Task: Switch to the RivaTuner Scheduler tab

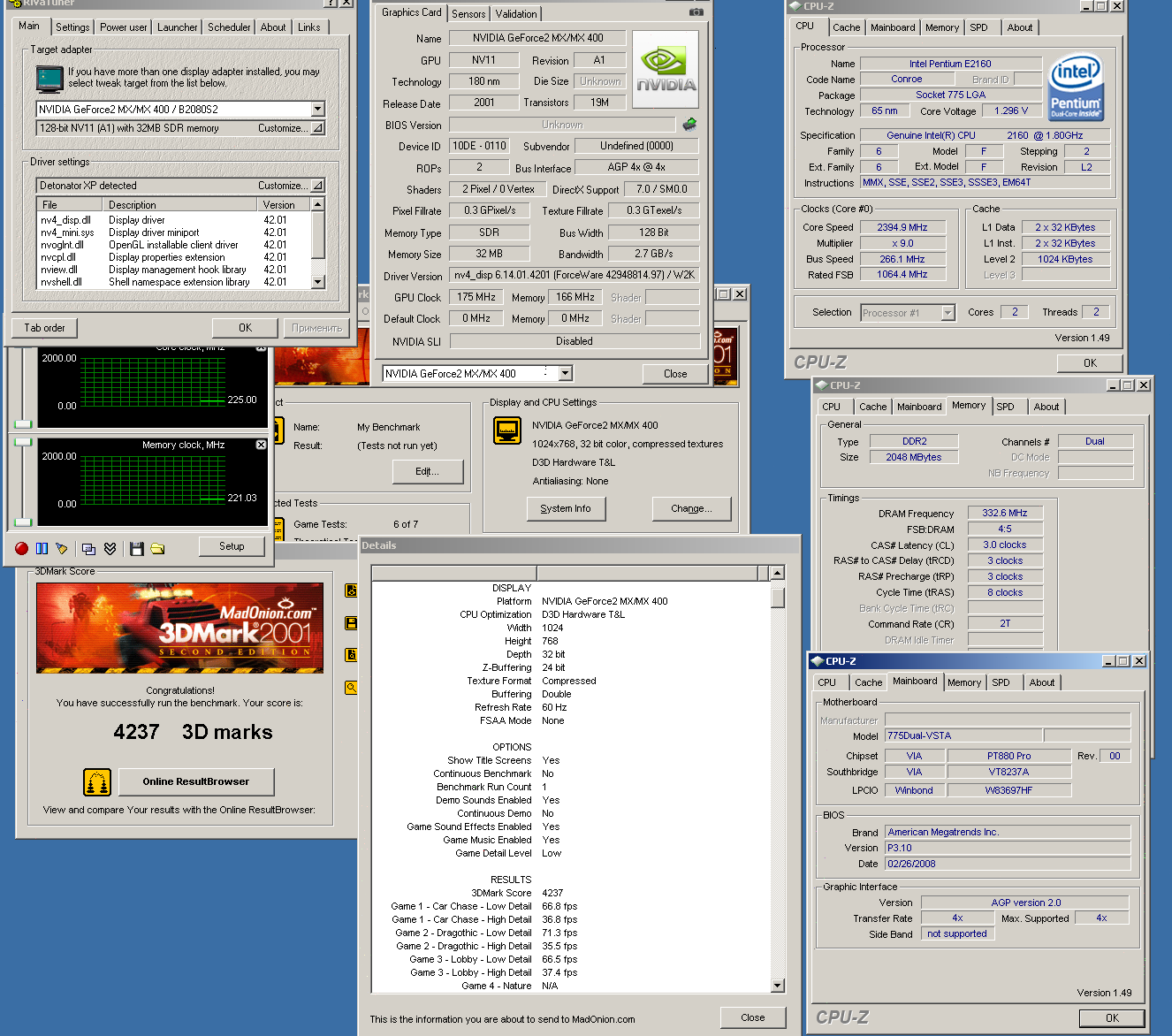Action: click(229, 27)
